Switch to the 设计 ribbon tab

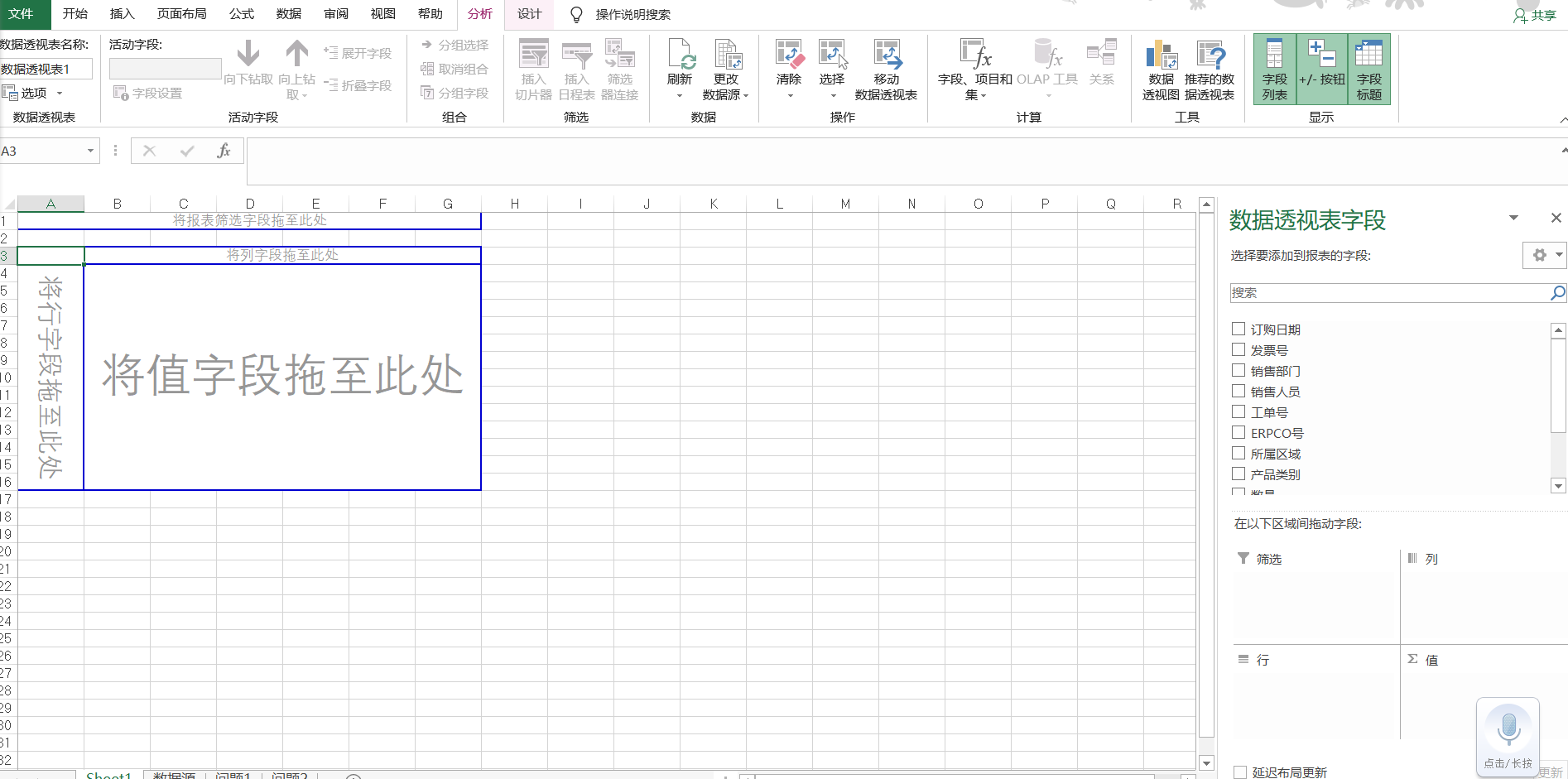click(x=530, y=14)
